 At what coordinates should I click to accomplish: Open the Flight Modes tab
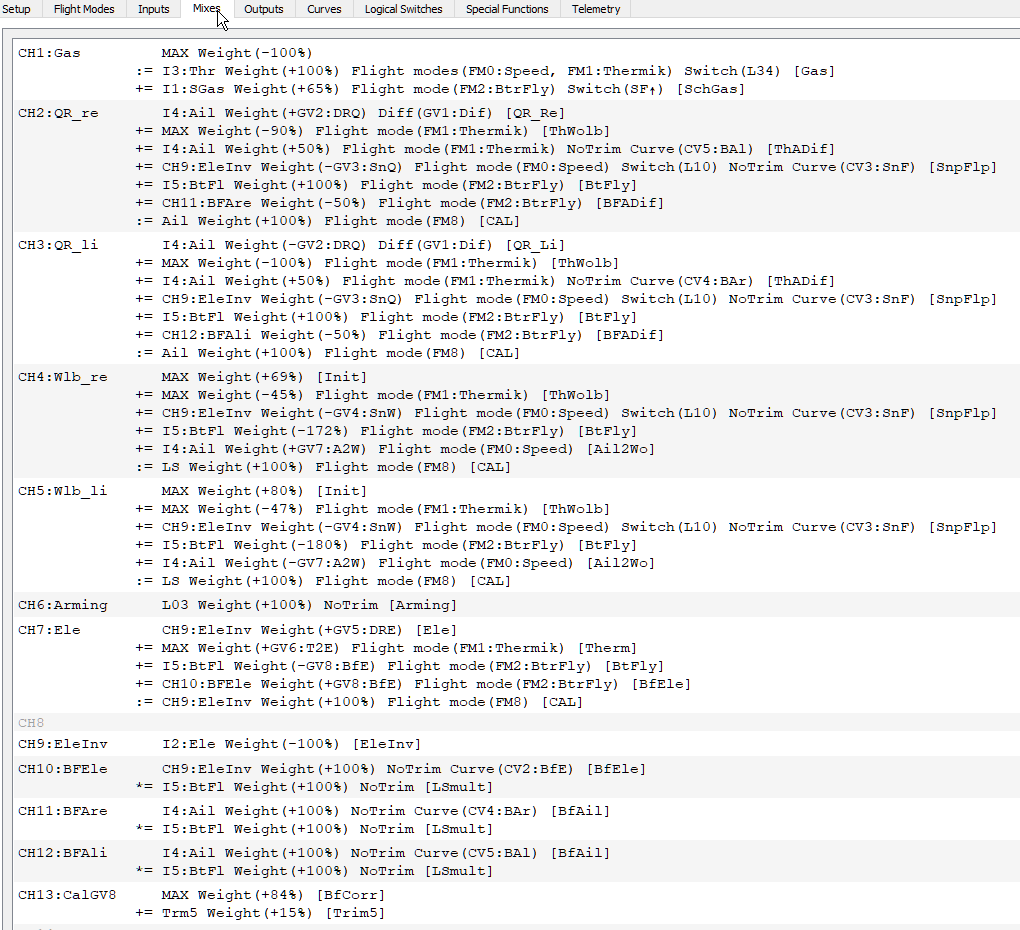[84, 9]
